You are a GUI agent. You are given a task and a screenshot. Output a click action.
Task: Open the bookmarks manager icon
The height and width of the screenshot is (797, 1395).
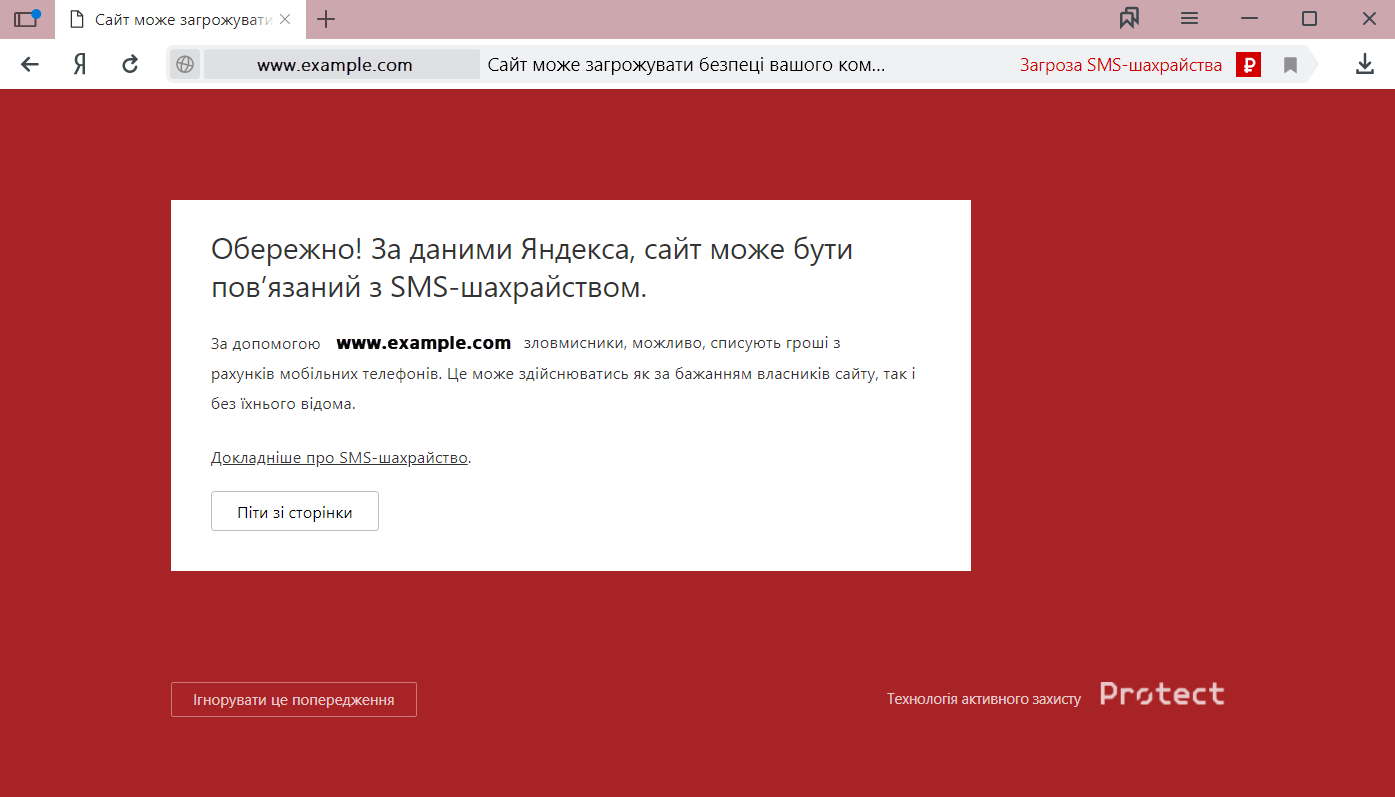click(x=1130, y=18)
